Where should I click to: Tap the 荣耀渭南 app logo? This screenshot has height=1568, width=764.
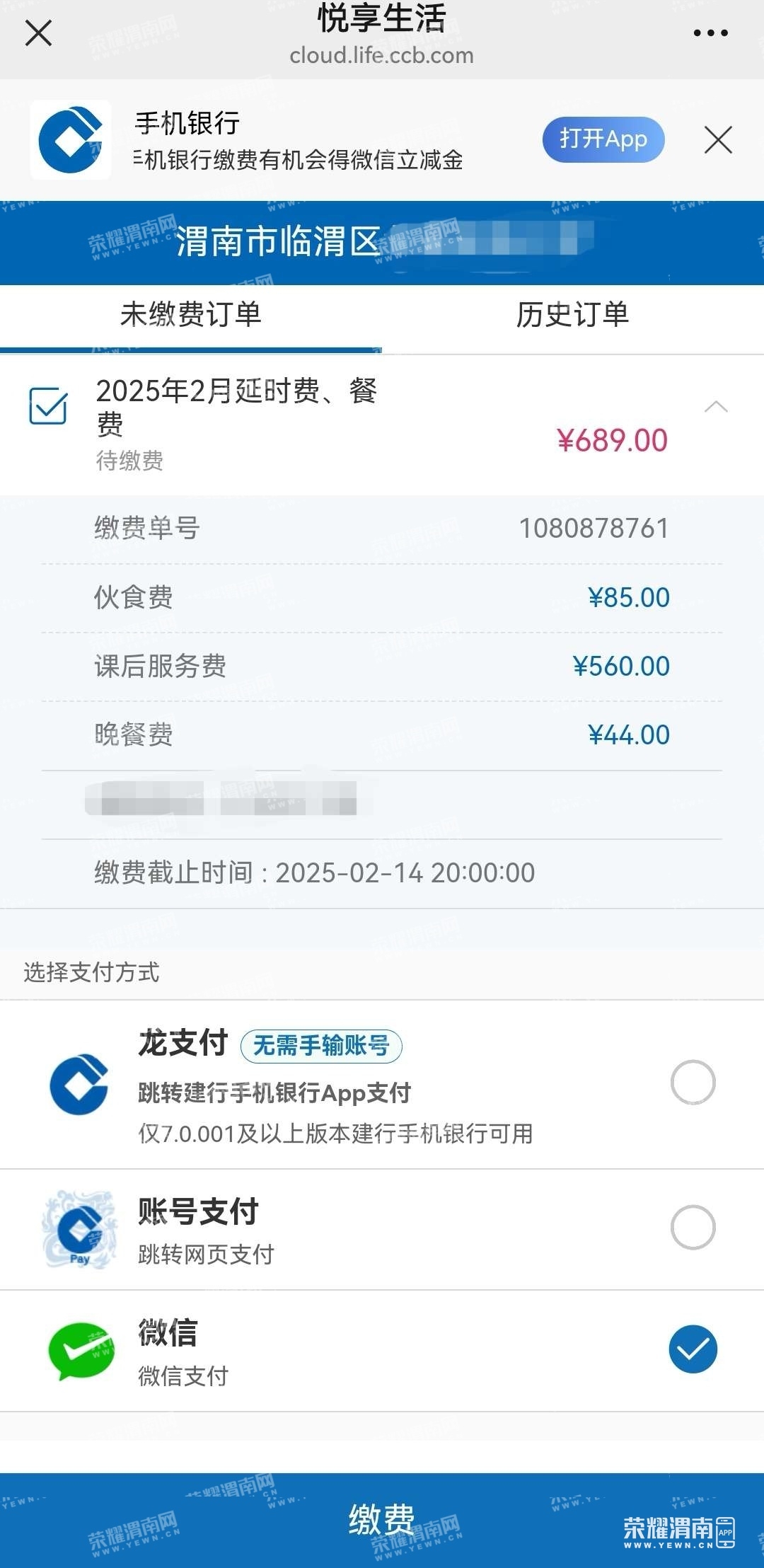click(678, 1531)
